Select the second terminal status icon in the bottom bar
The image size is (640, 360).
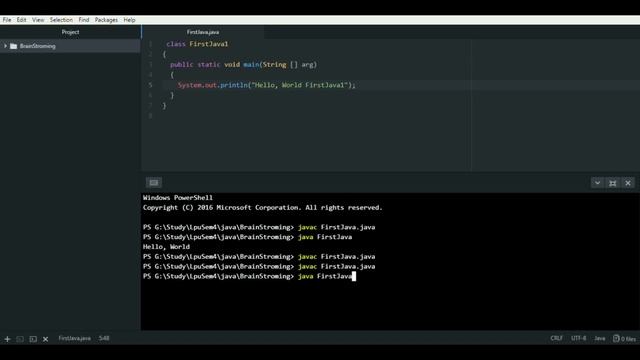click(x=33, y=339)
